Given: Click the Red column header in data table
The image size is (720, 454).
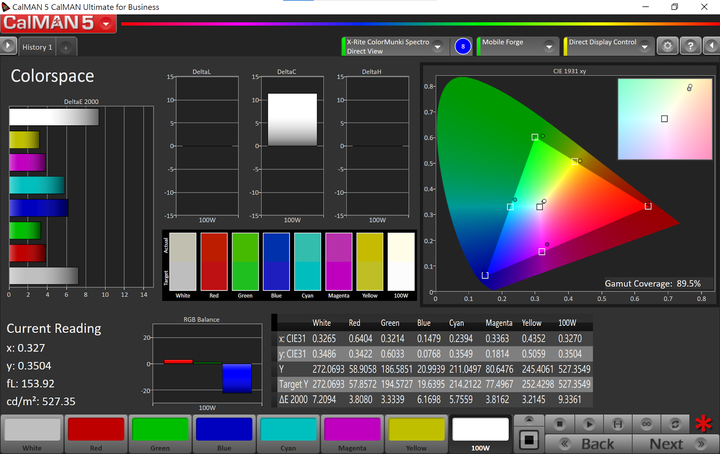Looking at the screenshot, I should (354, 323).
